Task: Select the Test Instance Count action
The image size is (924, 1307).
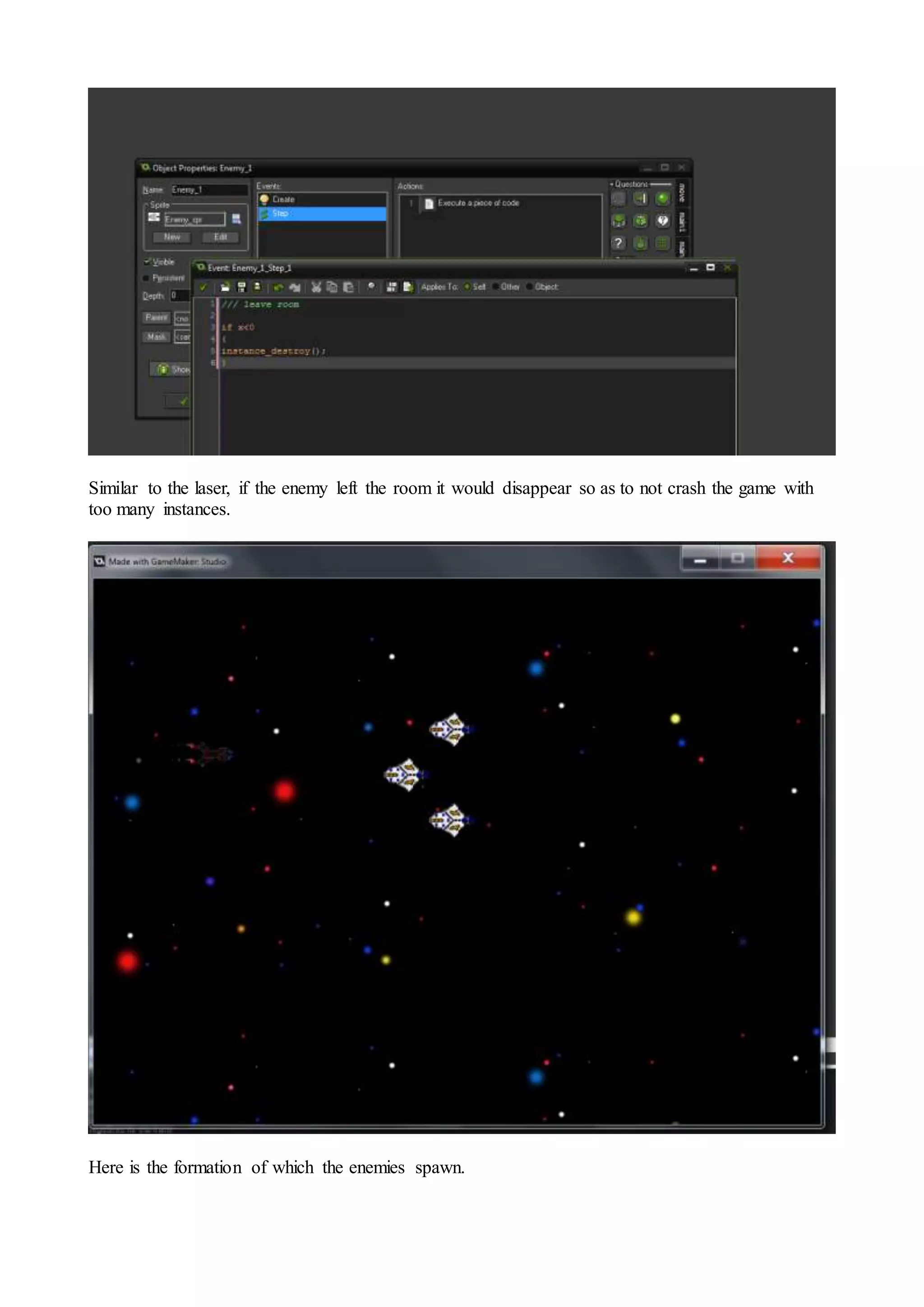Action: coord(619,221)
